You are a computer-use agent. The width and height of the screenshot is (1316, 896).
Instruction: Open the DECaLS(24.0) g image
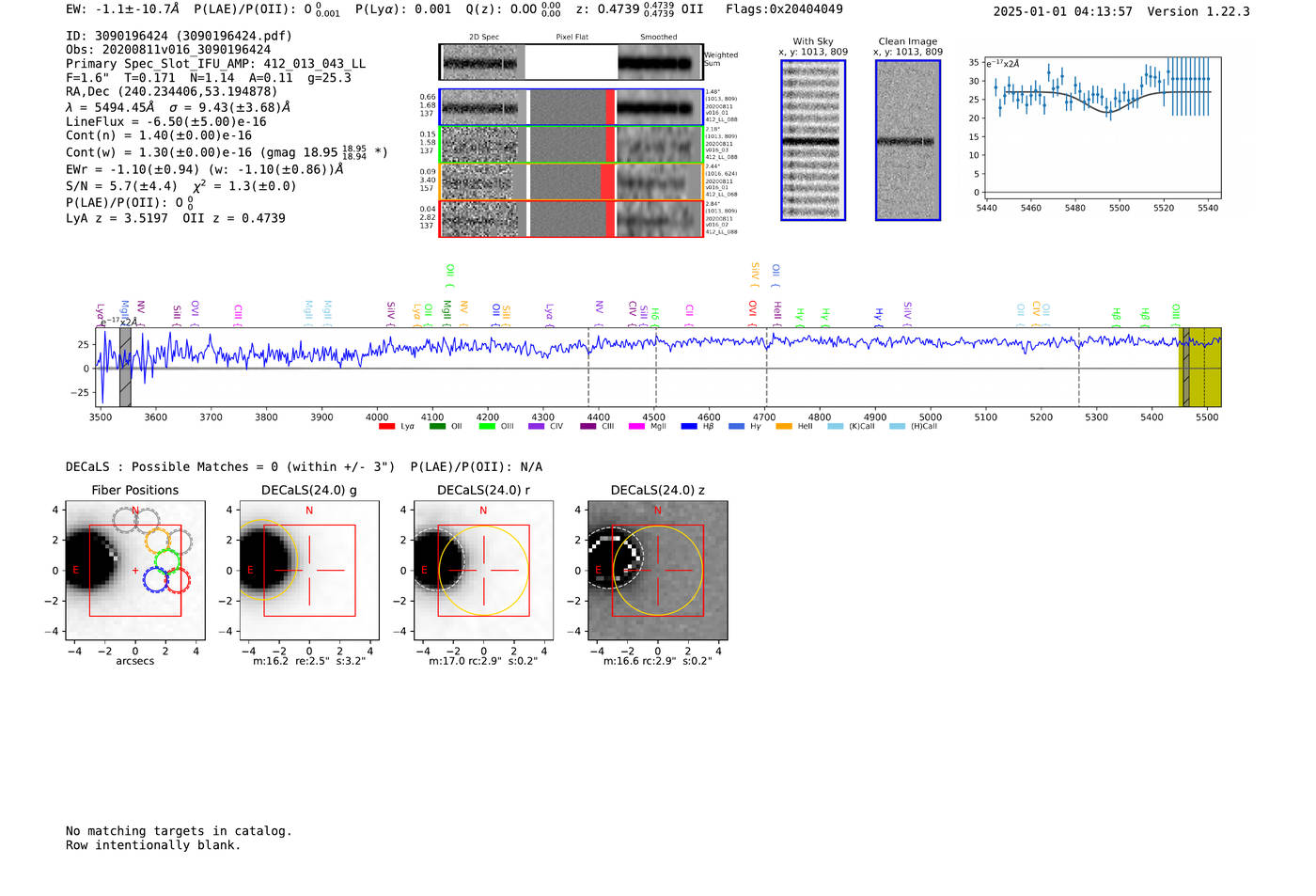(x=309, y=571)
